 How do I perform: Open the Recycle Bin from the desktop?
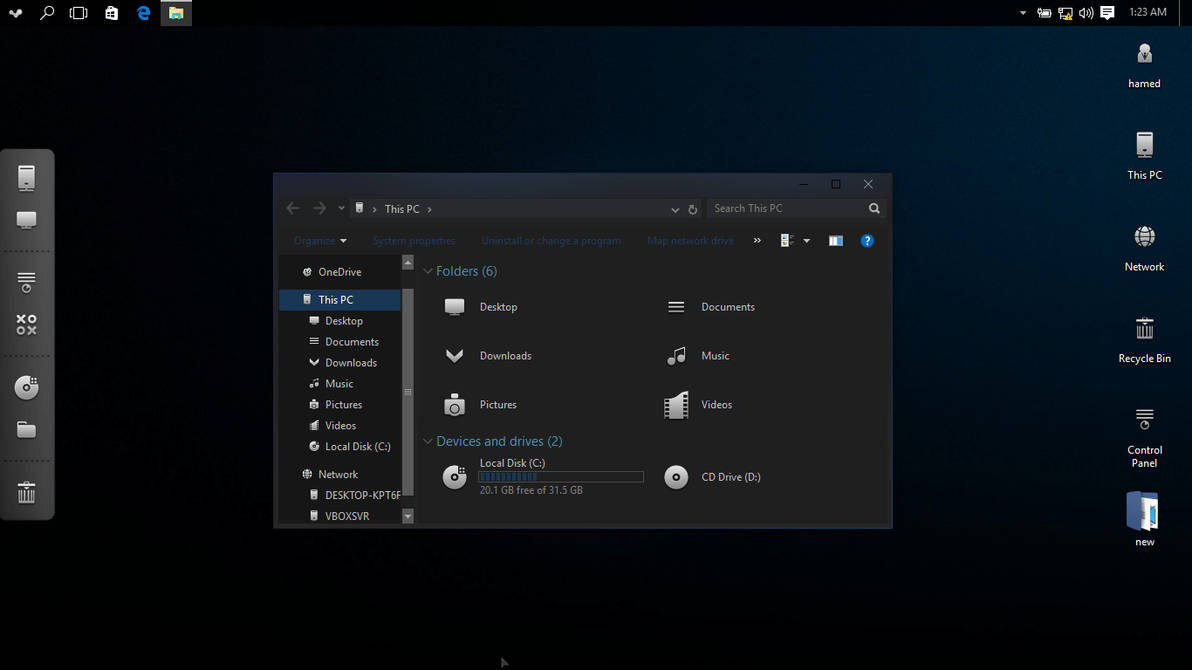(x=1144, y=333)
